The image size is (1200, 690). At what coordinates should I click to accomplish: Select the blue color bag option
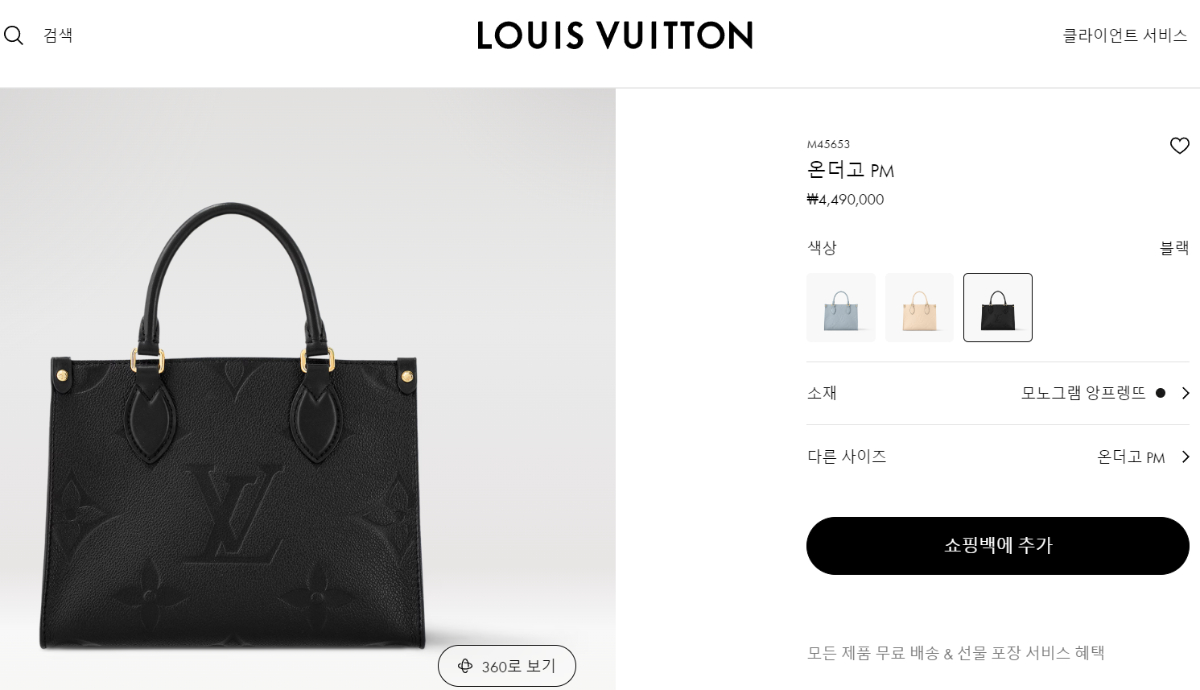click(x=841, y=308)
